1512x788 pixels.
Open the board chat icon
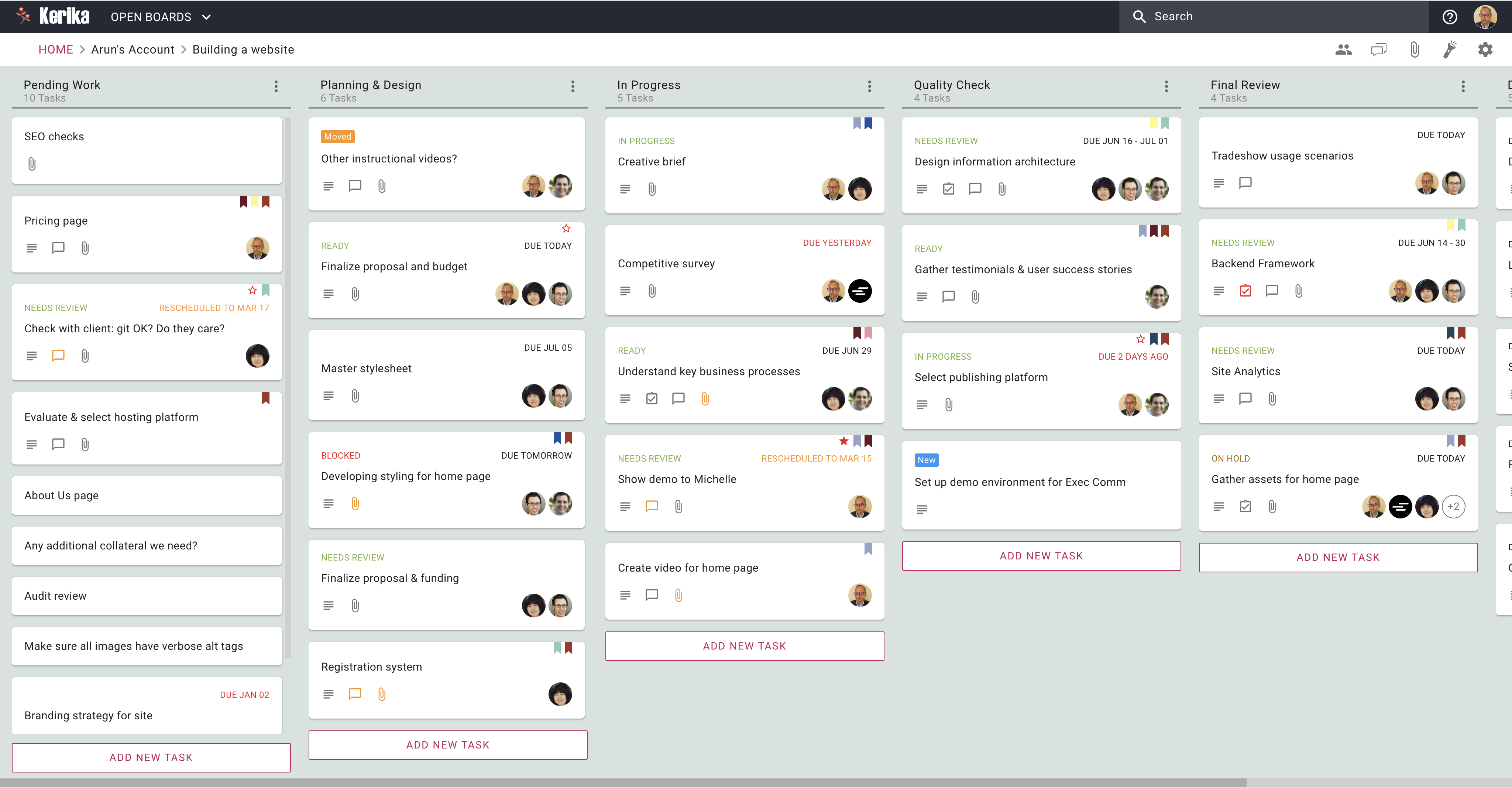(1379, 49)
